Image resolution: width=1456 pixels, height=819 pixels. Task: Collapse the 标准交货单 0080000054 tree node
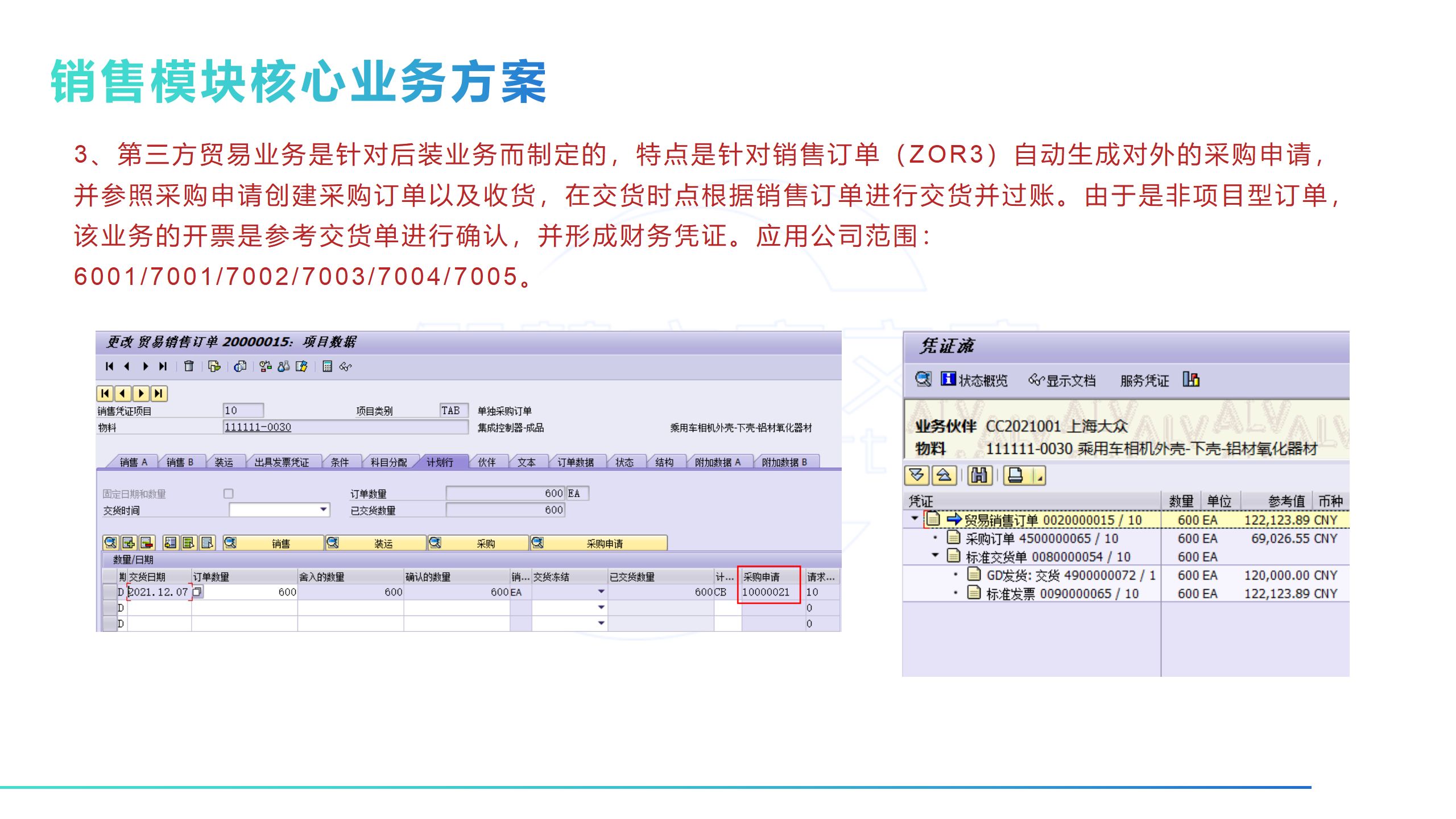click(x=935, y=556)
